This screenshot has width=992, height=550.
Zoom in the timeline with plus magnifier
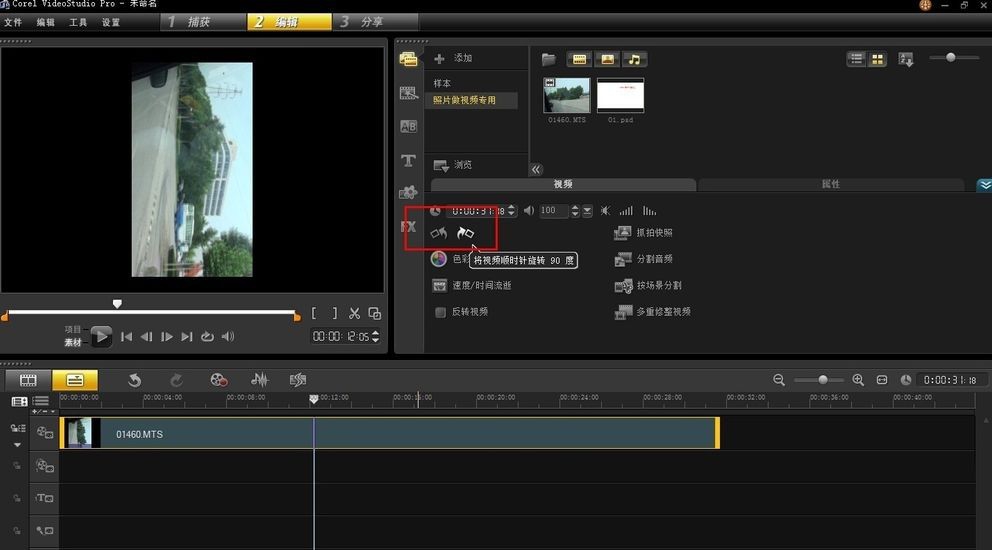tap(858, 380)
